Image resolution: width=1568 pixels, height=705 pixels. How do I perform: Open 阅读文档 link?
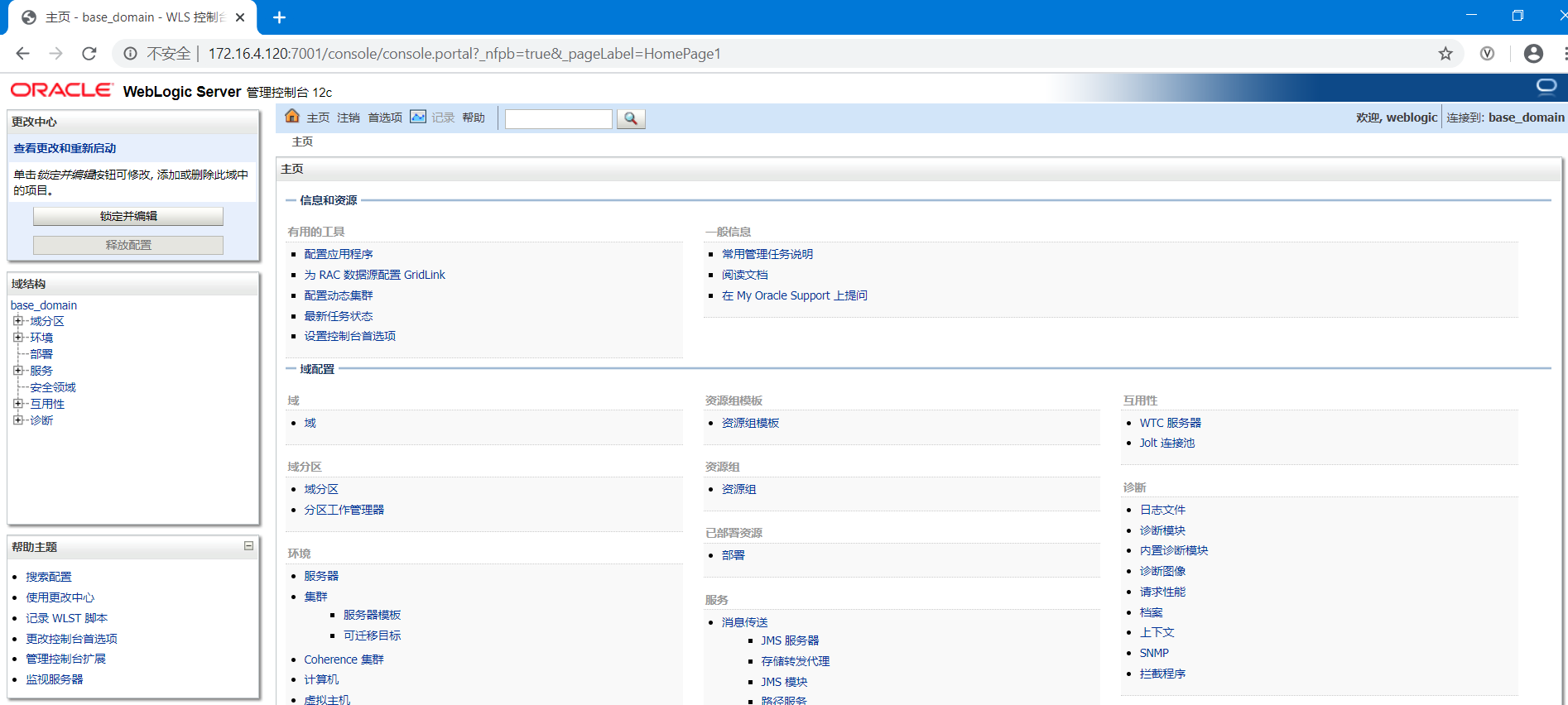click(745, 275)
